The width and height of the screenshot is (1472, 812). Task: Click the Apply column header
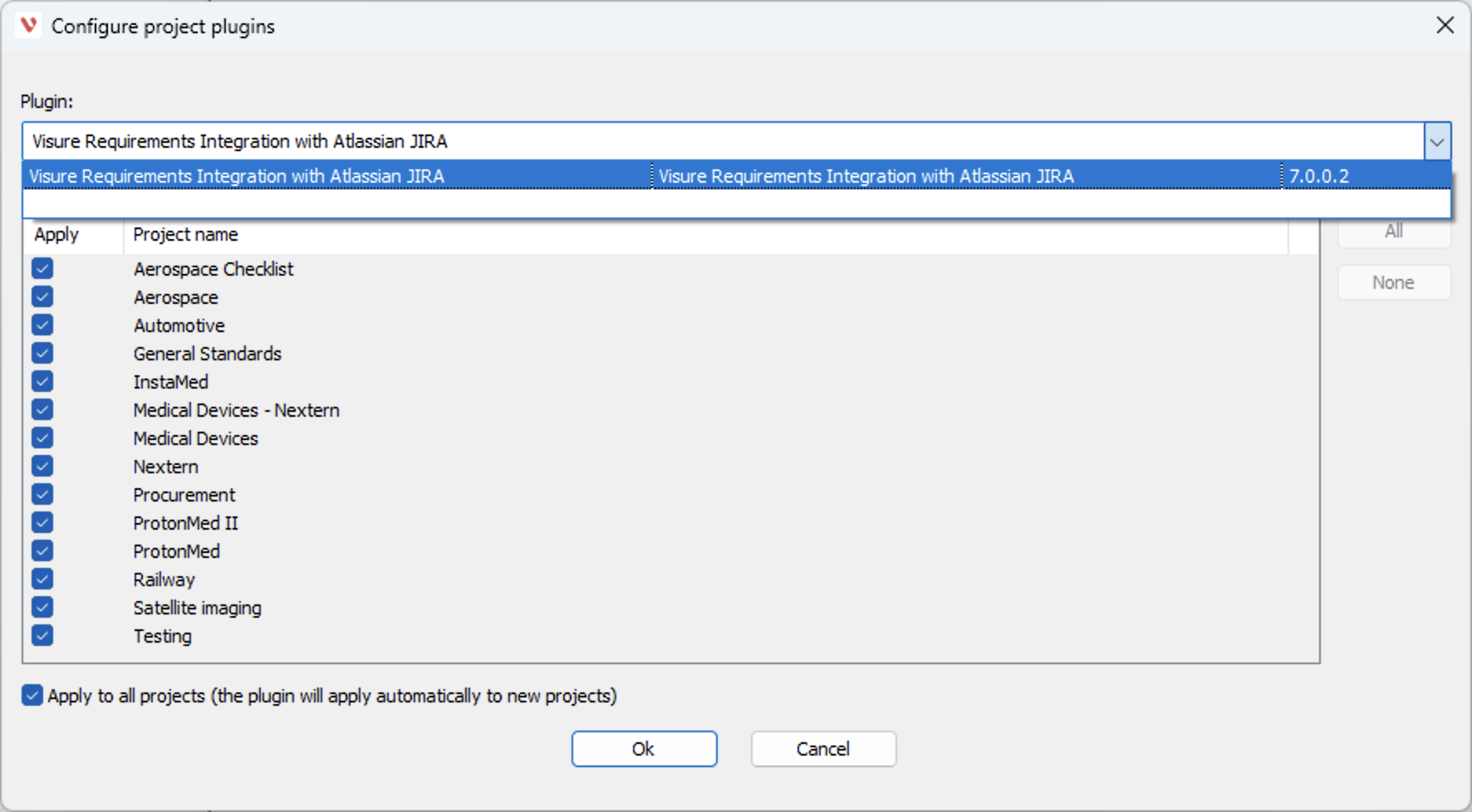pos(56,234)
